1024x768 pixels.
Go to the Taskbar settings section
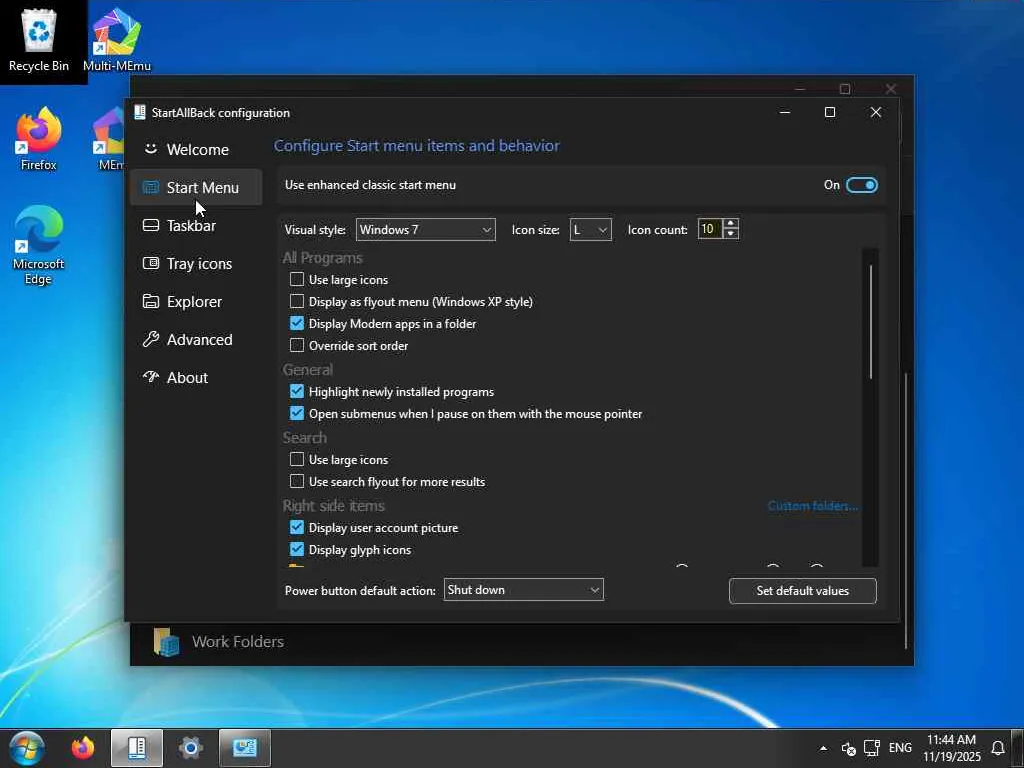click(x=196, y=225)
